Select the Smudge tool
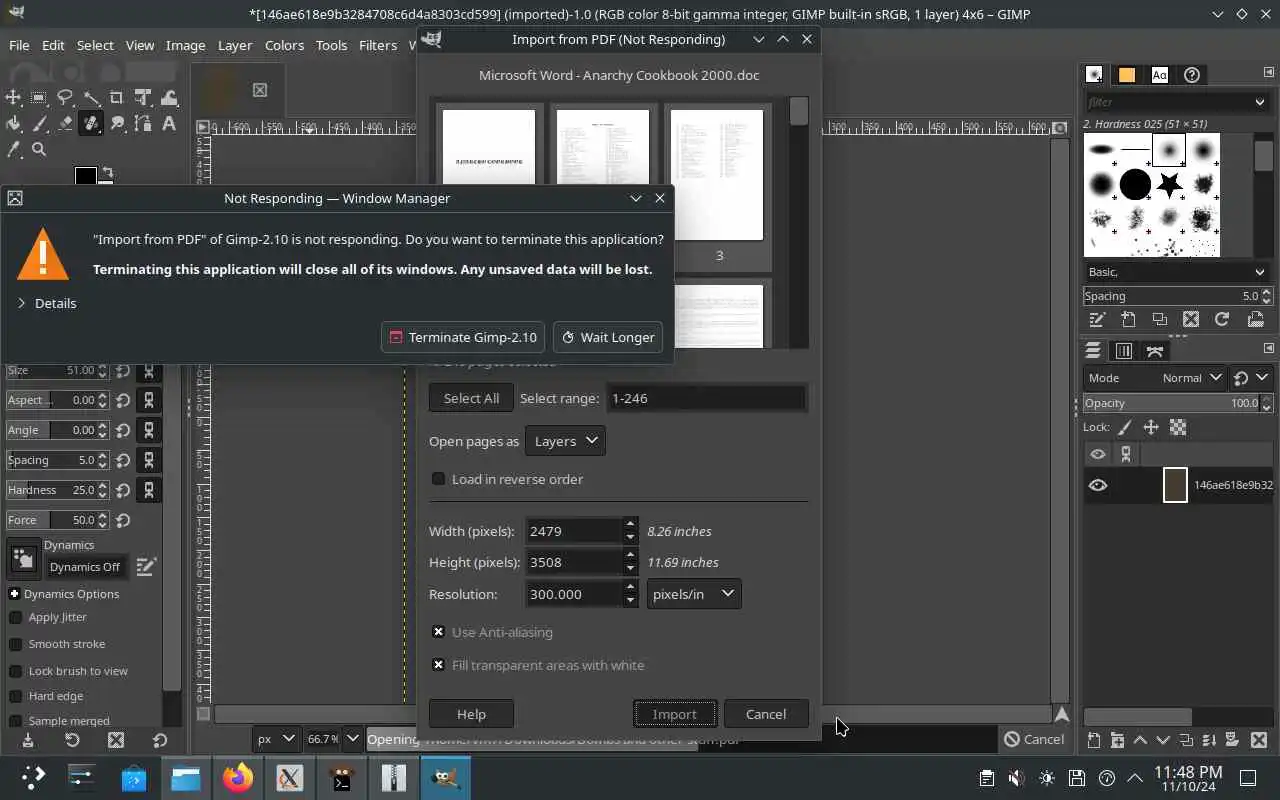 tap(117, 123)
